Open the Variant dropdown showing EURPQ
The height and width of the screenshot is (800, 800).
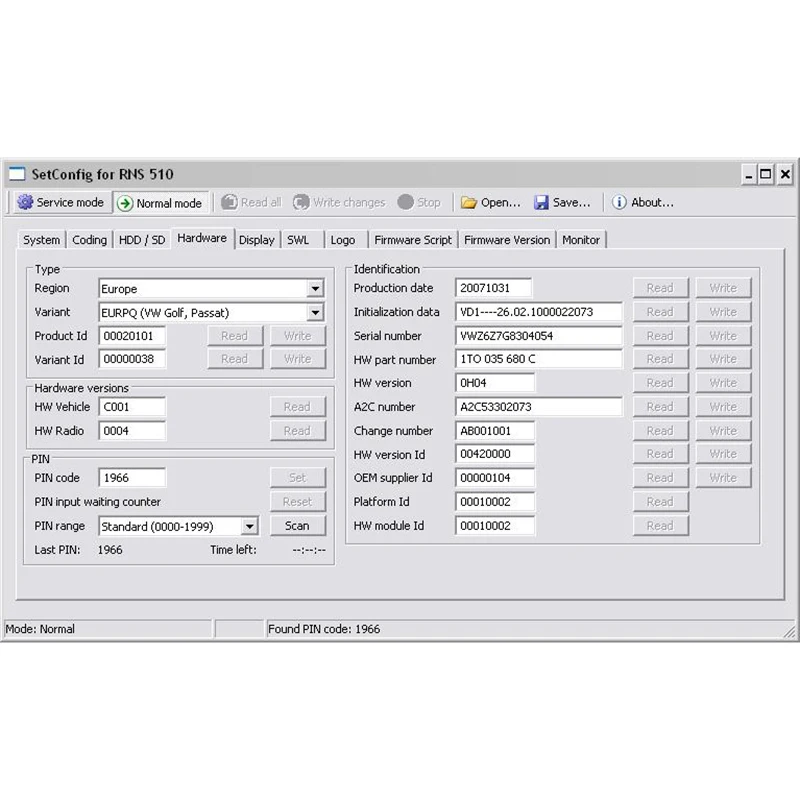tap(315, 312)
